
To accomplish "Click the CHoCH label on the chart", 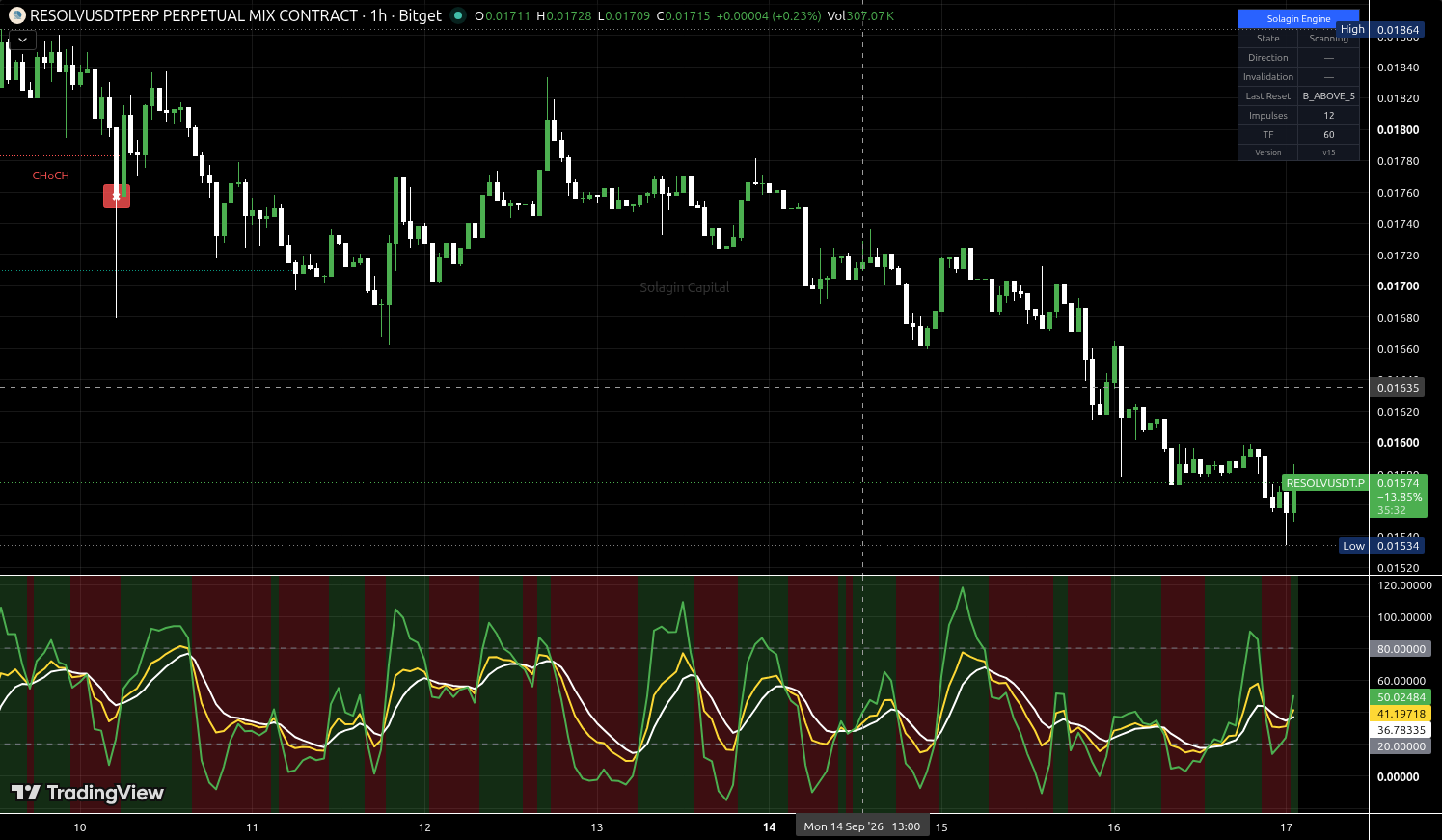I will click(x=51, y=176).
